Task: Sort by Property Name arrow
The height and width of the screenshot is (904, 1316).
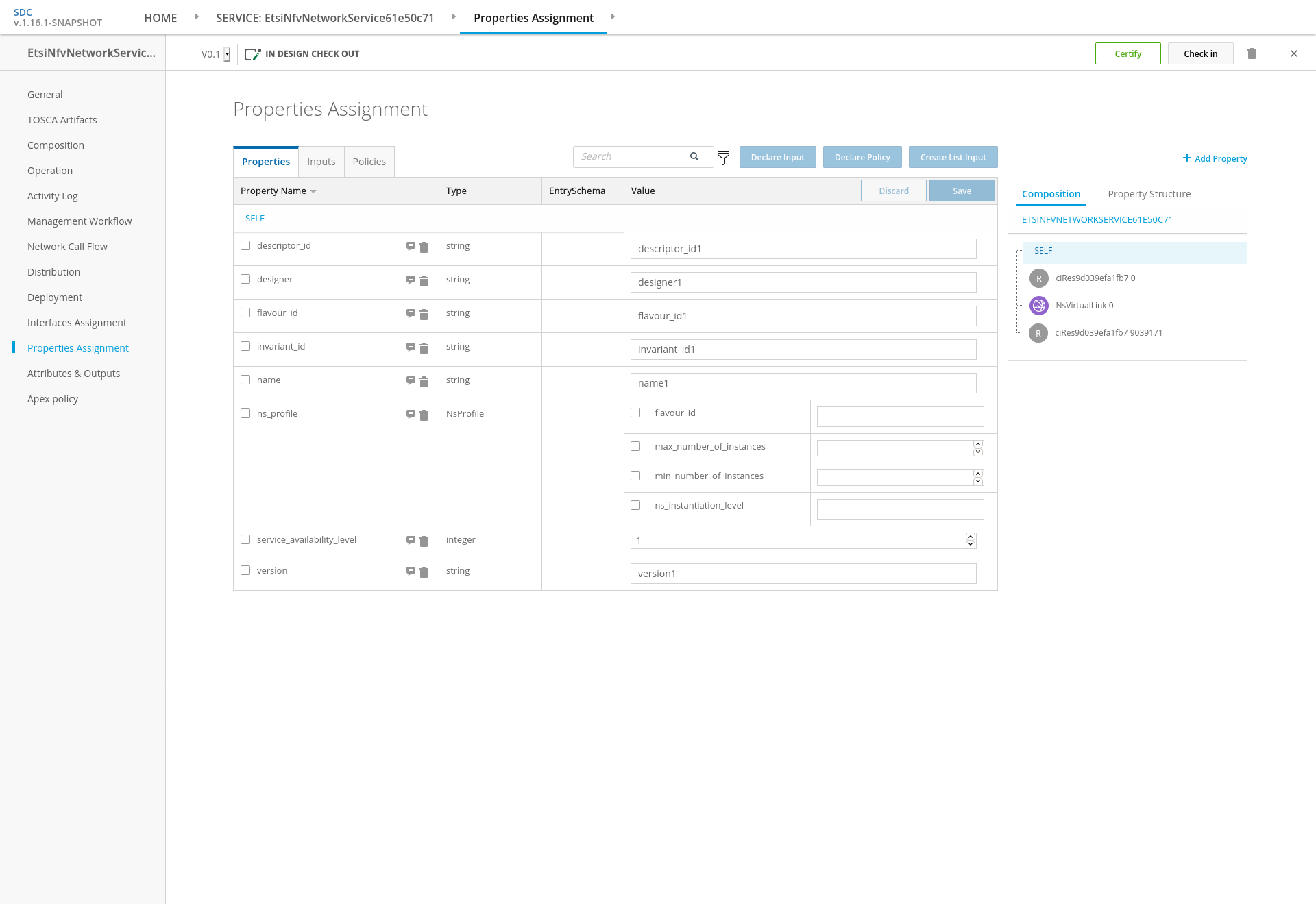Action: click(313, 191)
